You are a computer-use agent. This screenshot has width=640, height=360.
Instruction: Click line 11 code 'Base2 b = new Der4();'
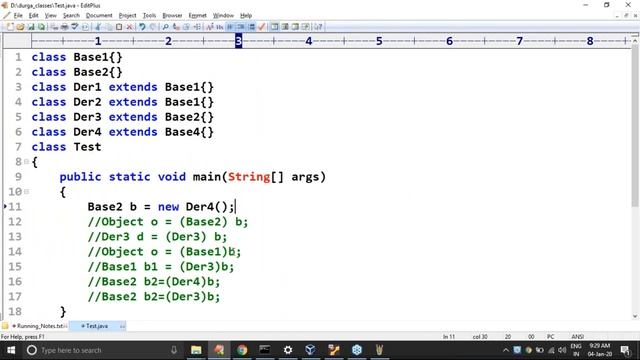click(x=161, y=207)
